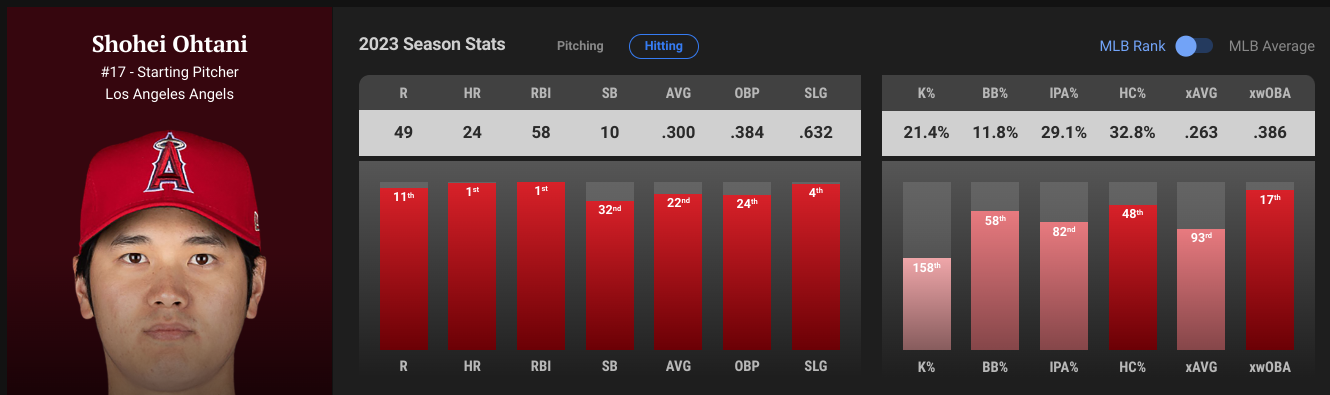The image size is (1330, 395).
Task: Select the Hitting stats tab
Action: click(x=664, y=46)
